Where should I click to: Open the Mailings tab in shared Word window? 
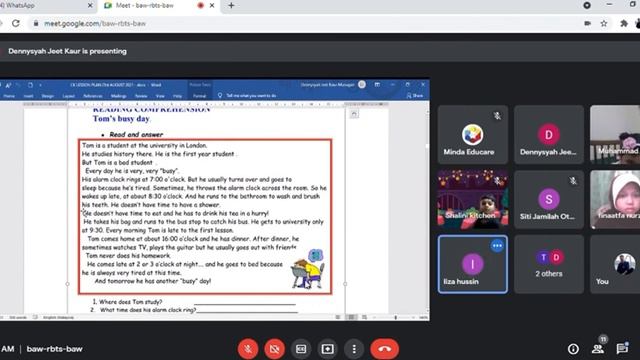(x=119, y=96)
